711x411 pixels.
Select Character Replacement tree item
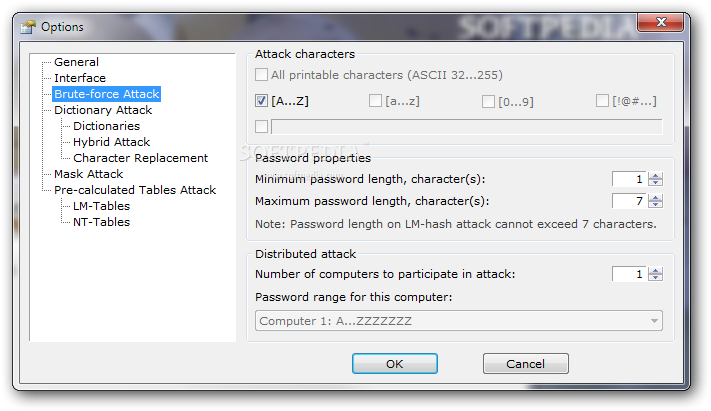click(140, 158)
